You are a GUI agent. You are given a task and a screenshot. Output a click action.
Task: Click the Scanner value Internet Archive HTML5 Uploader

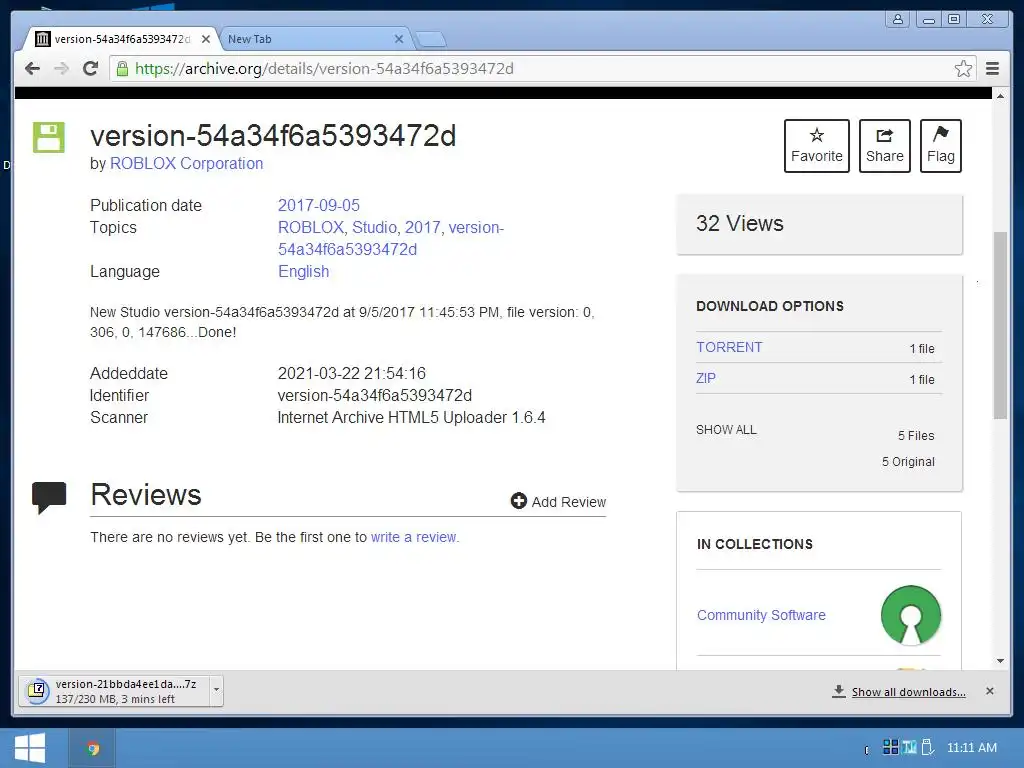[x=411, y=417]
